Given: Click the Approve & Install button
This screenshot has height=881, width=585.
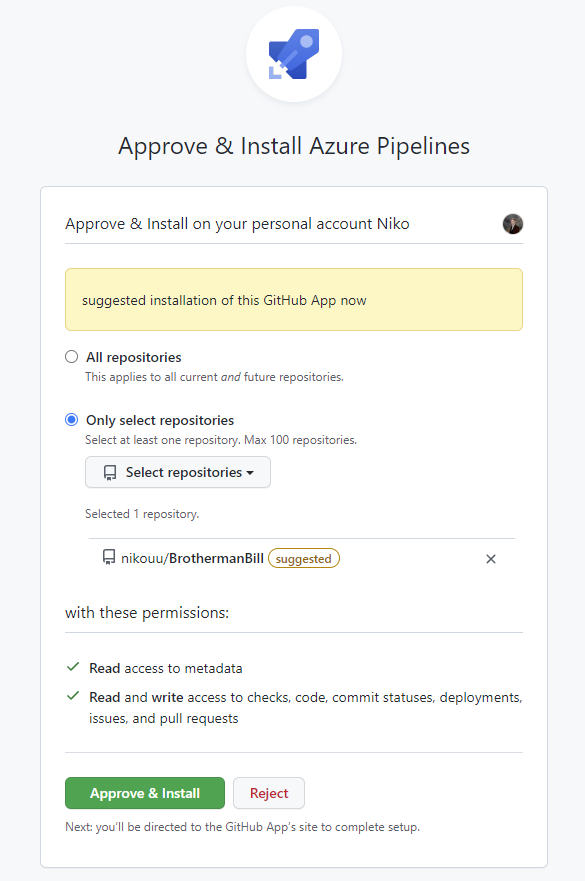Looking at the screenshot, I should point(145,793).
